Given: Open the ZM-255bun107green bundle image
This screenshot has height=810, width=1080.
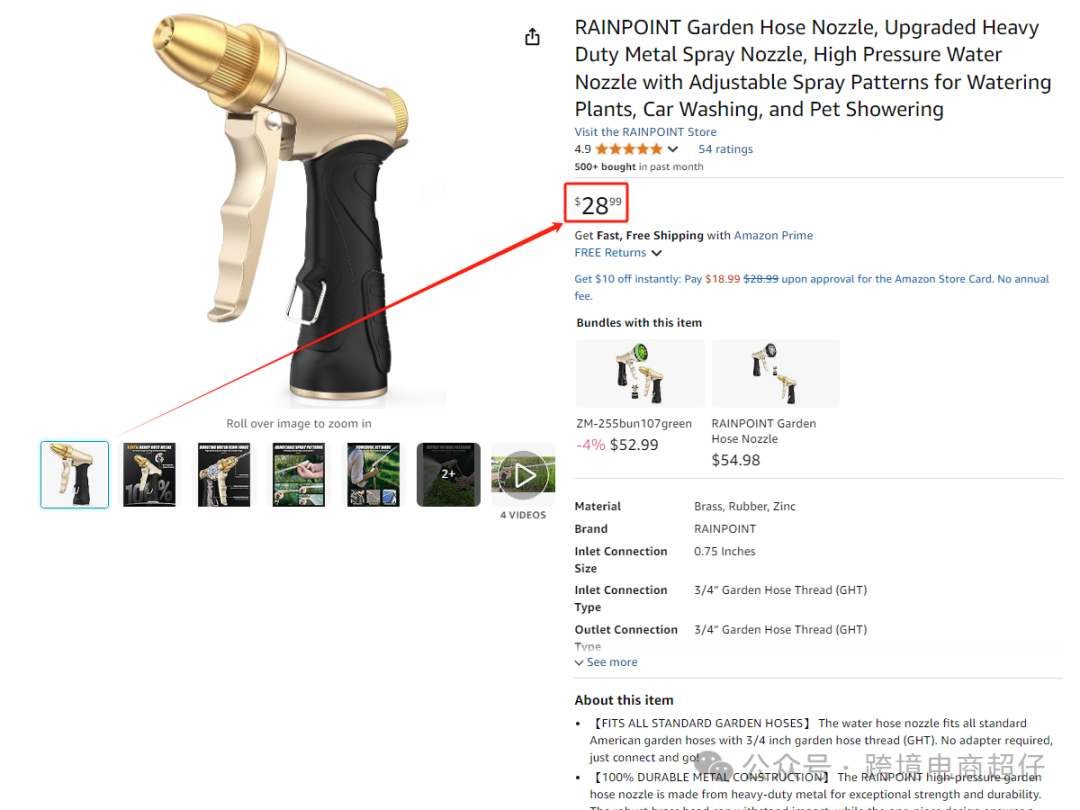Looking at the screenshot, I should [x=640, y=373].
